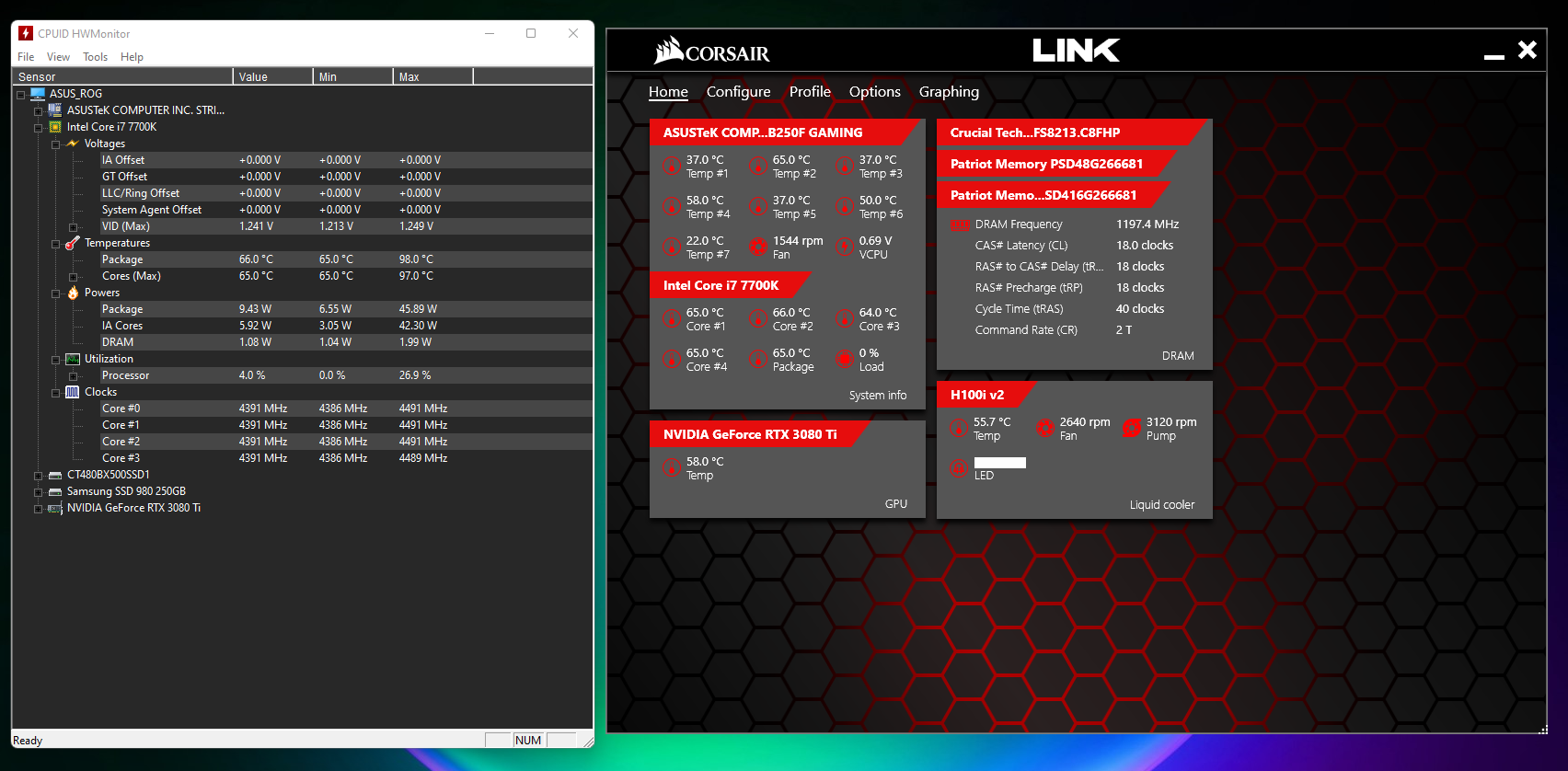Image resolution: width=1568 pixels, height=771 pixels.
Task: Click the ASUS_ROG computer icon in HWMonitor
Action: tap(38, 94)
